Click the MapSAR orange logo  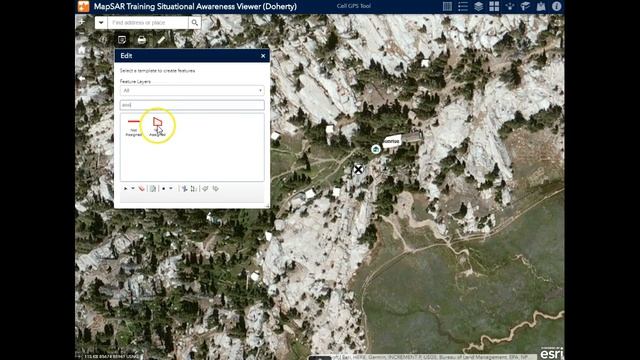[x=83, y=6]
